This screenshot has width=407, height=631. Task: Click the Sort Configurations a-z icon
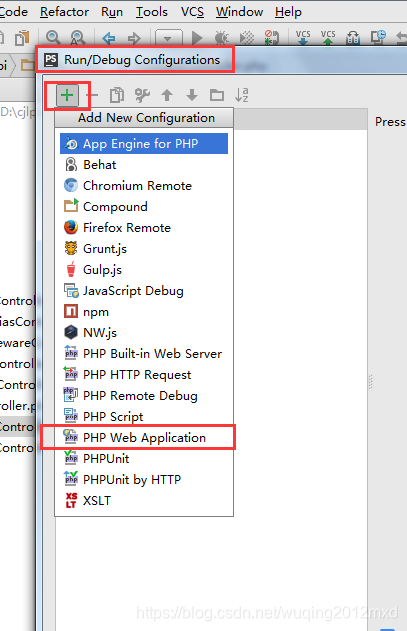point(242,95)
